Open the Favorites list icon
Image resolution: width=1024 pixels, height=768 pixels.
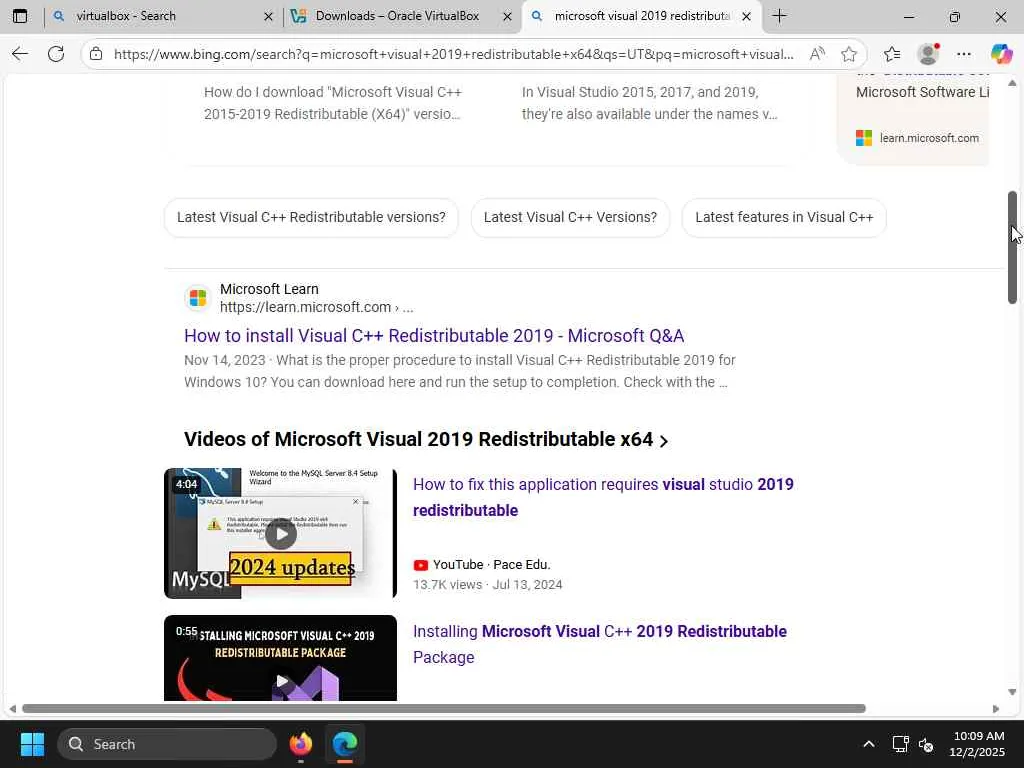click(891, 54)
